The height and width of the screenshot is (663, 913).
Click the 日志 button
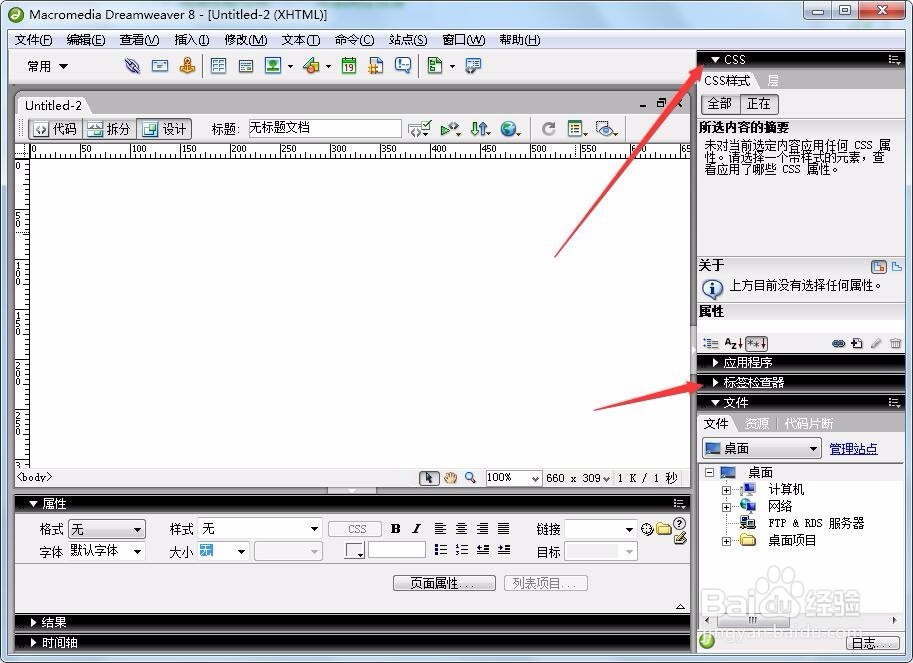[871, 643]
